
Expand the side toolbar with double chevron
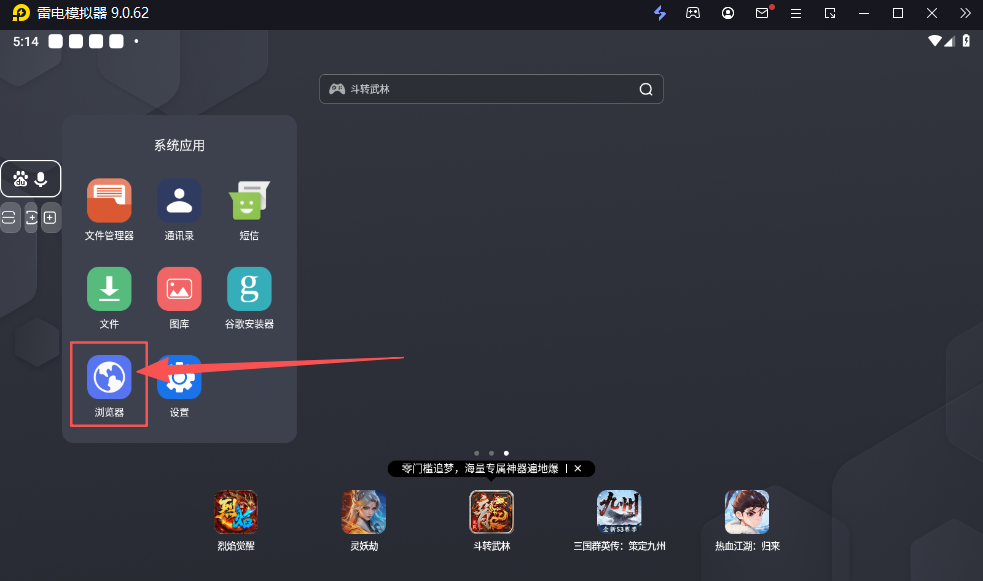click(x=965, y=13)
